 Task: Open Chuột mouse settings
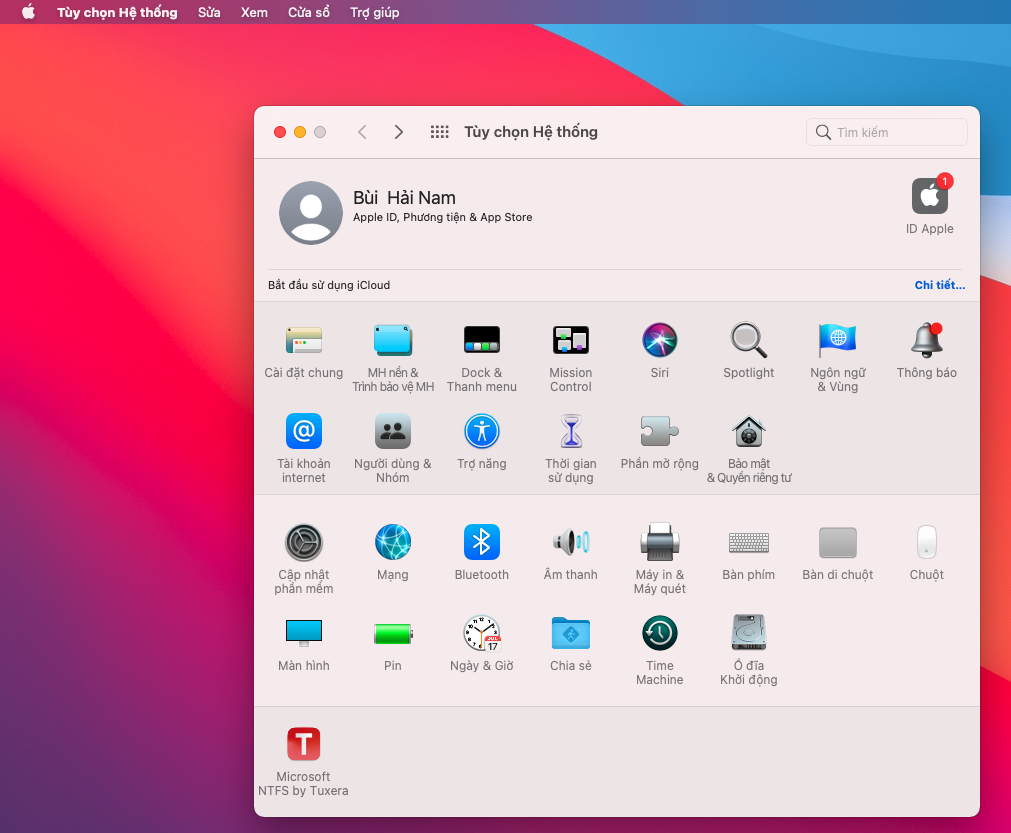(x=927, y=542)
